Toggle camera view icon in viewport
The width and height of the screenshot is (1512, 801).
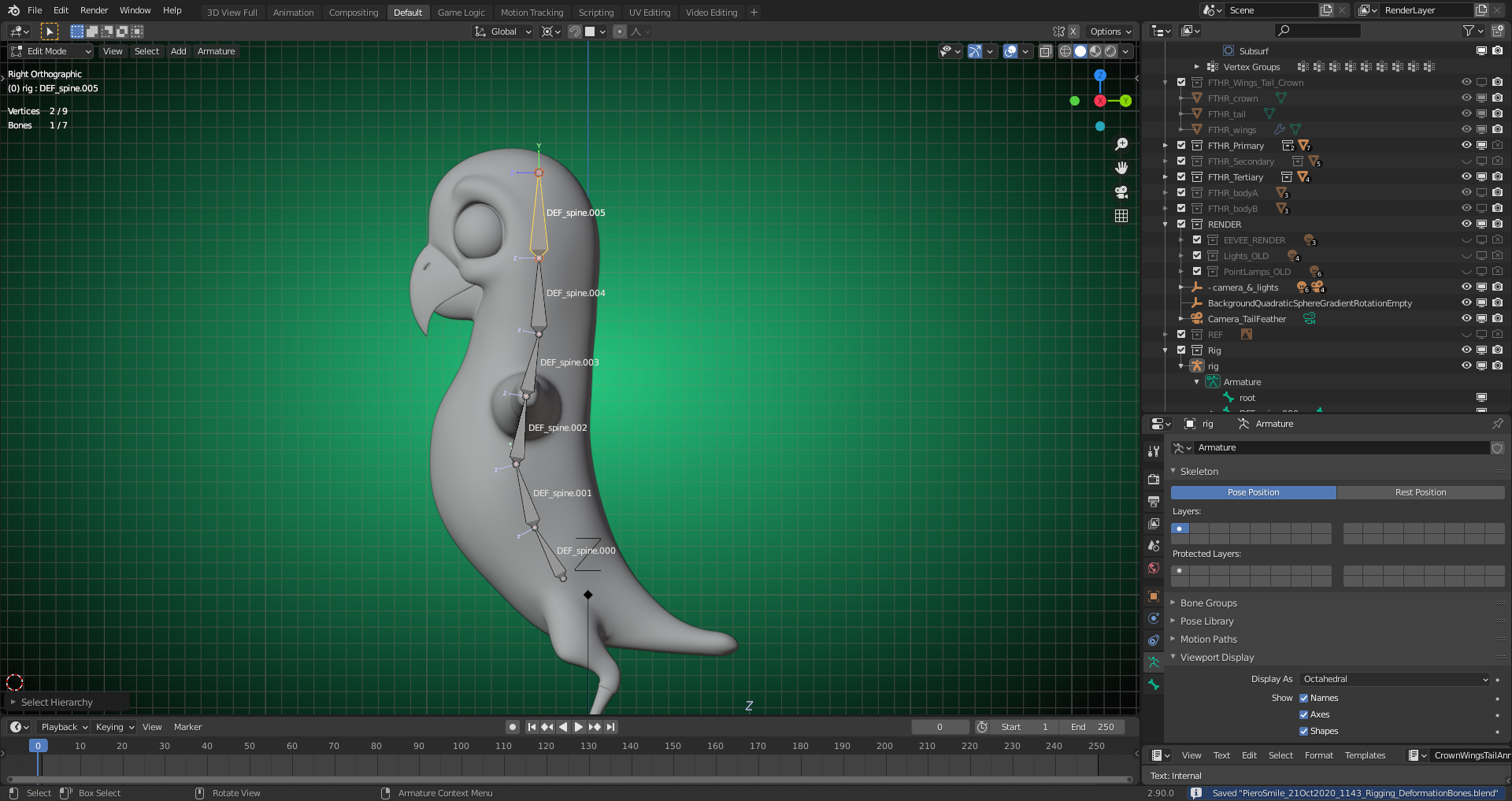coord(1121,192)
